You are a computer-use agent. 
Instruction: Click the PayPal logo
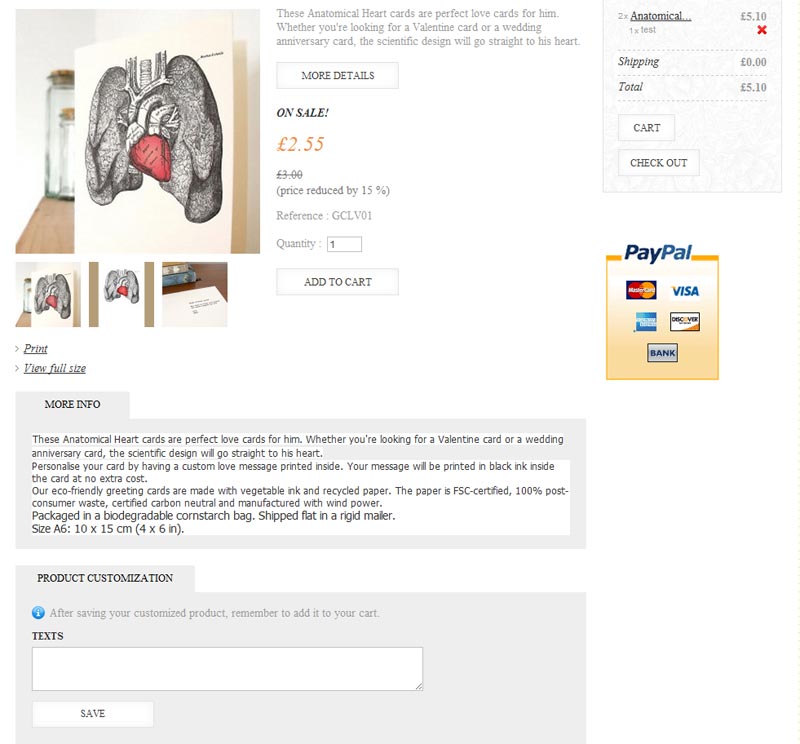658,253
